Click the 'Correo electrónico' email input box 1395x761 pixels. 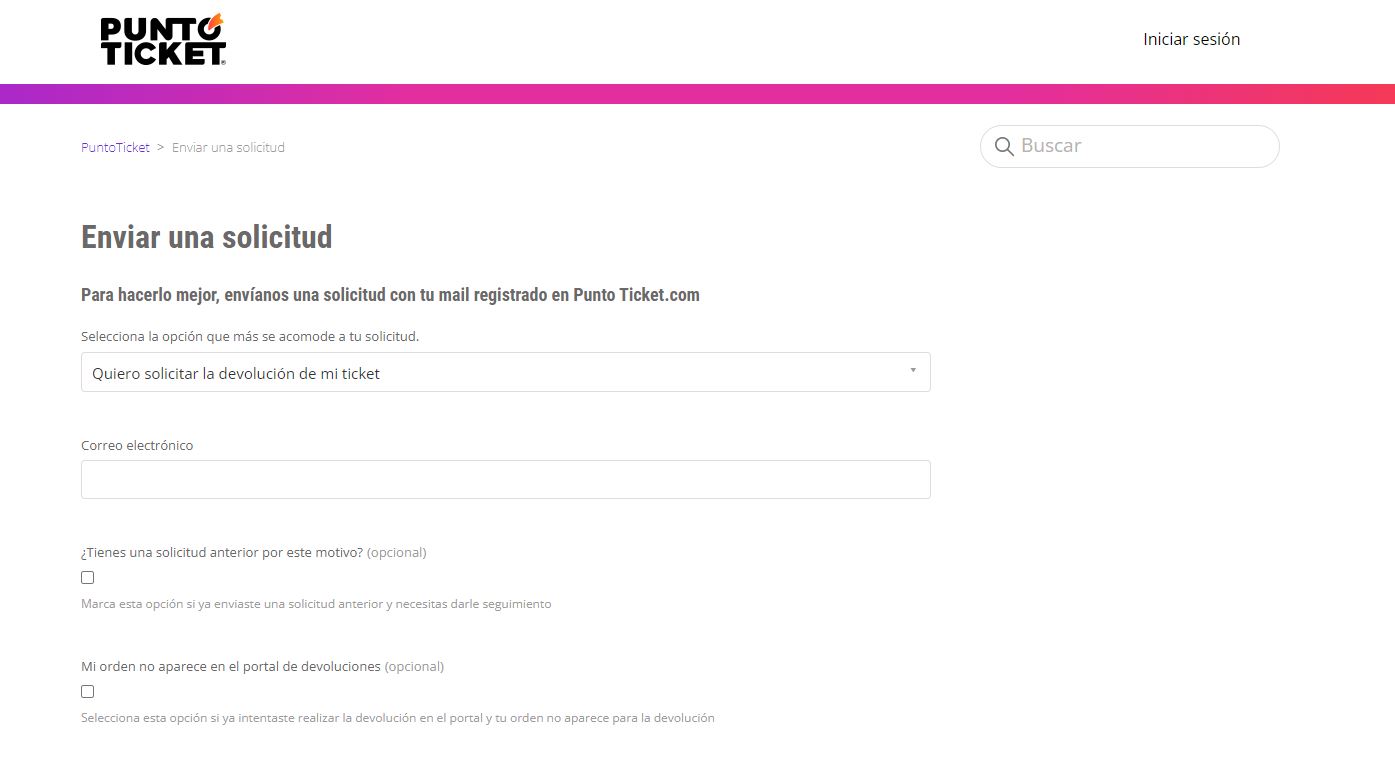505,479
